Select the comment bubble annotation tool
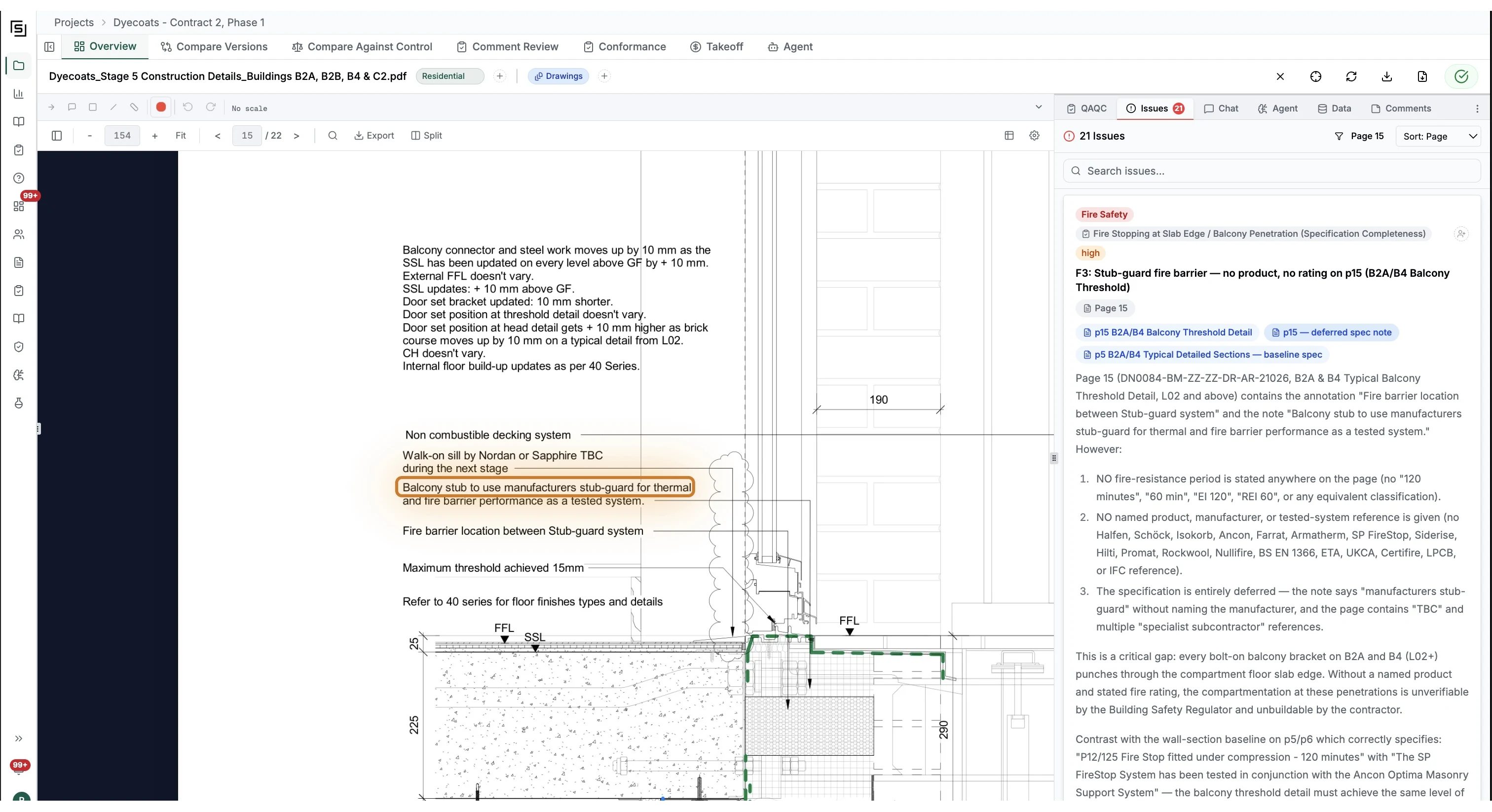This screenshot has height=812, width=1492. (x=72, y=107)
